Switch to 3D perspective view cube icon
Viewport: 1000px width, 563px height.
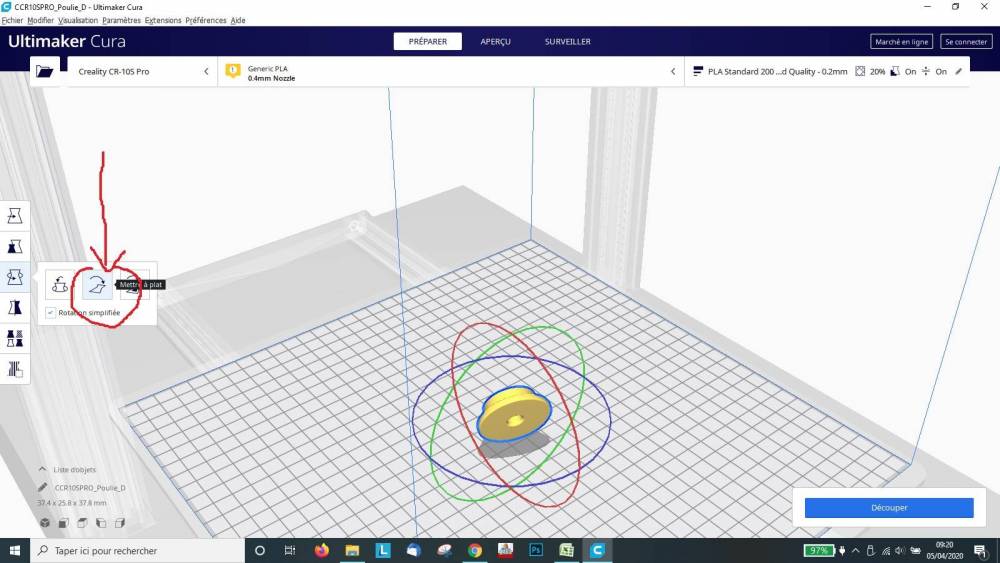coord(45,523)
